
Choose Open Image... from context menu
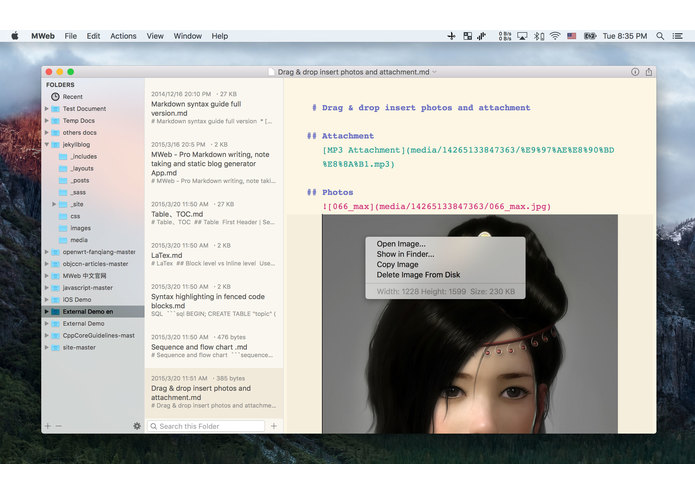445,244
